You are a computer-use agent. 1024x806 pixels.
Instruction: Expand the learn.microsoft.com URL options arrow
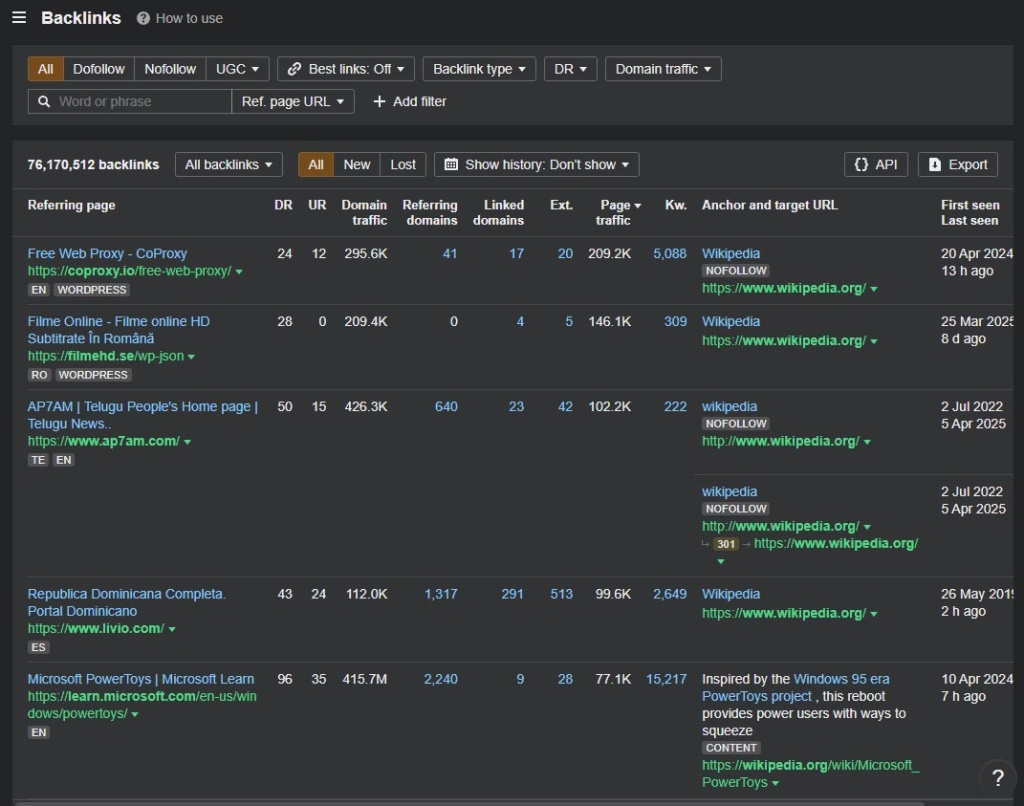(135, 715)
